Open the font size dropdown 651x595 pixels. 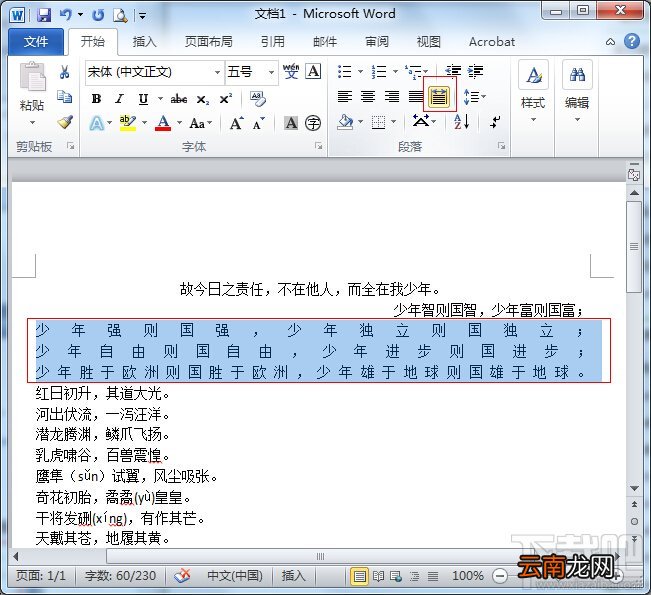click(x=271, y=72)
